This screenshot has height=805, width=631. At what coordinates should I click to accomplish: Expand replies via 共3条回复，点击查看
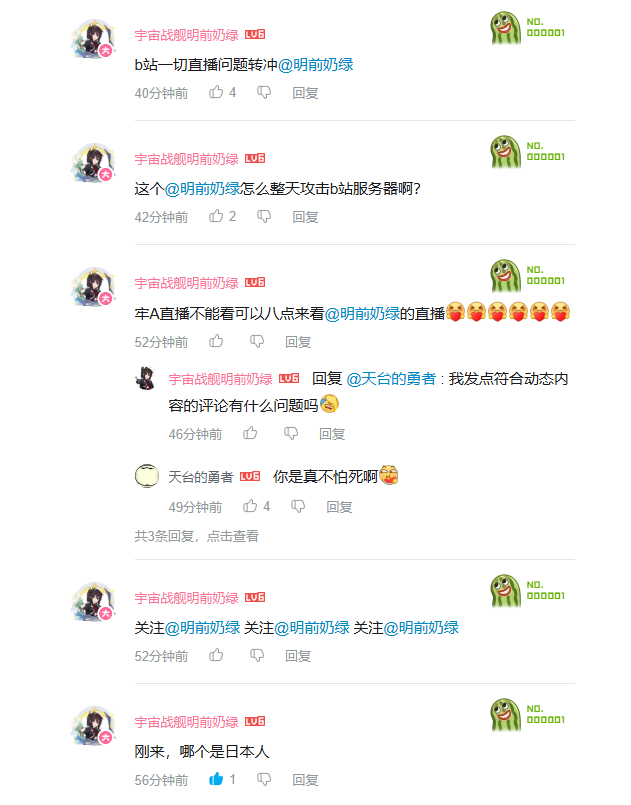pyautogui.click(x=197, y=536)
